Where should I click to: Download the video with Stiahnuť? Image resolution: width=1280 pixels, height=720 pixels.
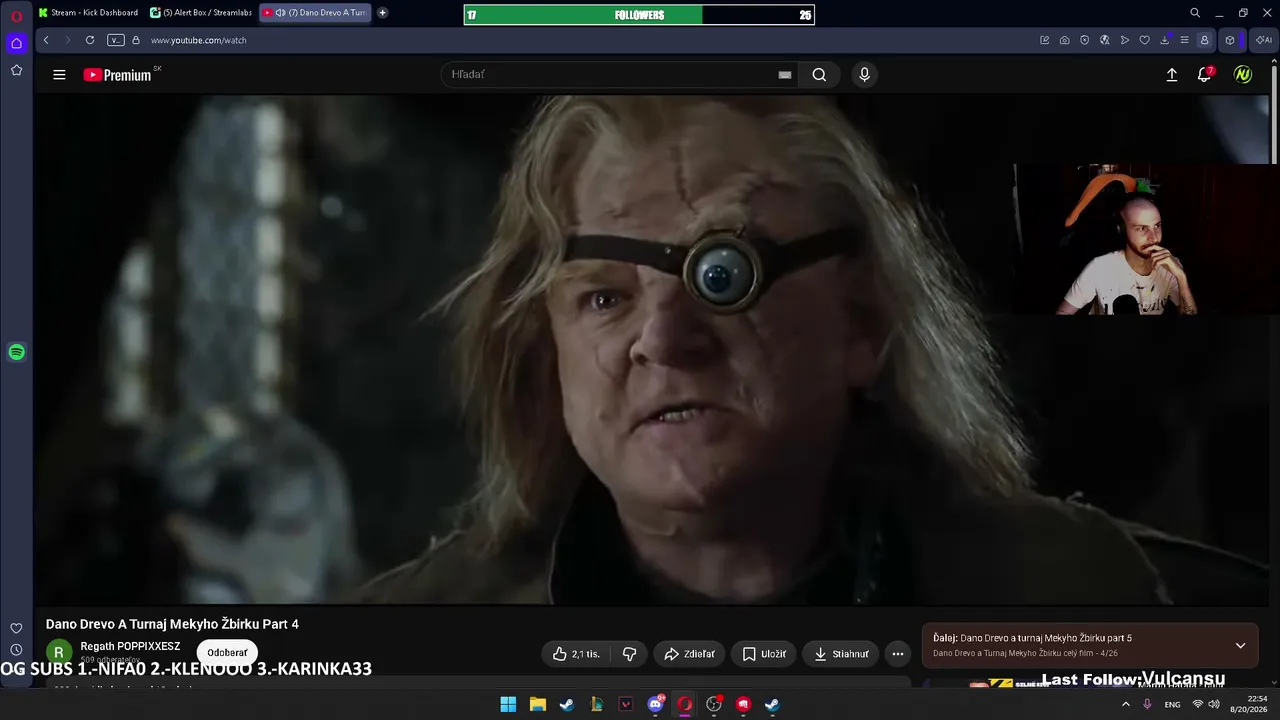point(841,654)
